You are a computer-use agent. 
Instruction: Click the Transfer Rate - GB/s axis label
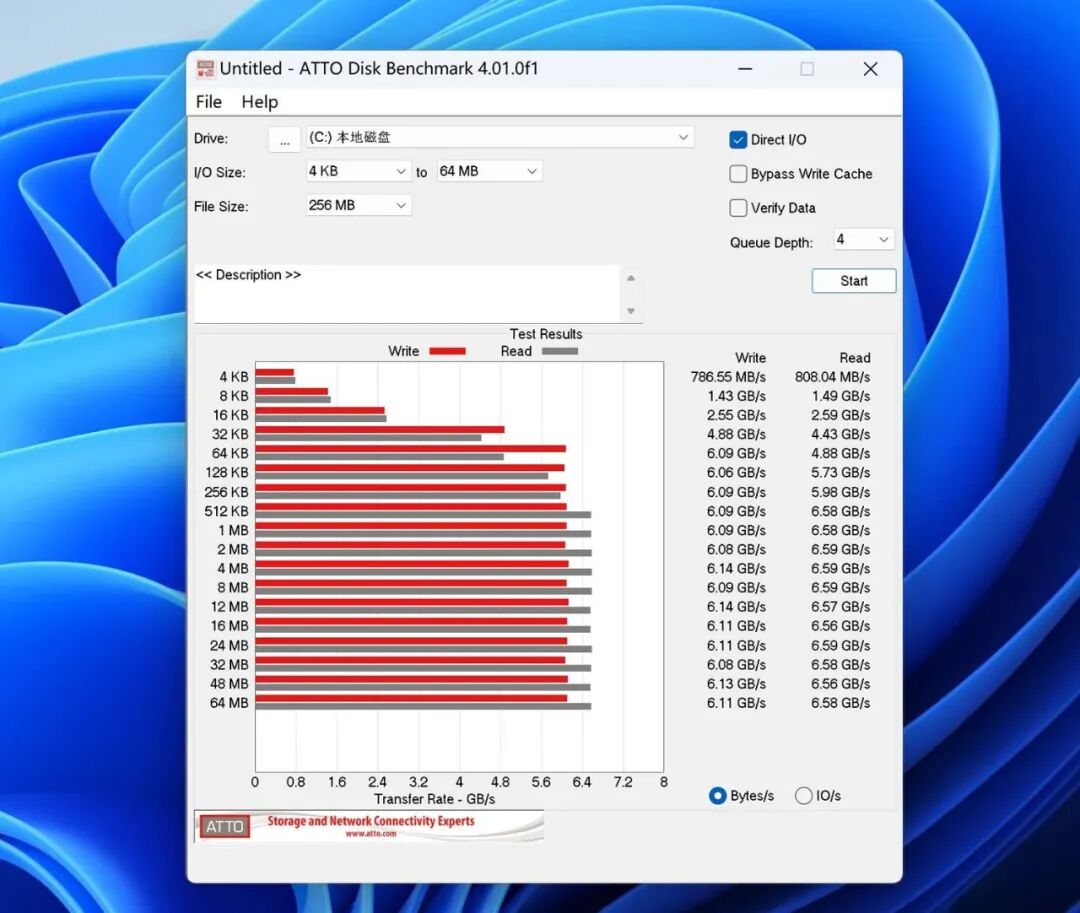pos(435,799)
